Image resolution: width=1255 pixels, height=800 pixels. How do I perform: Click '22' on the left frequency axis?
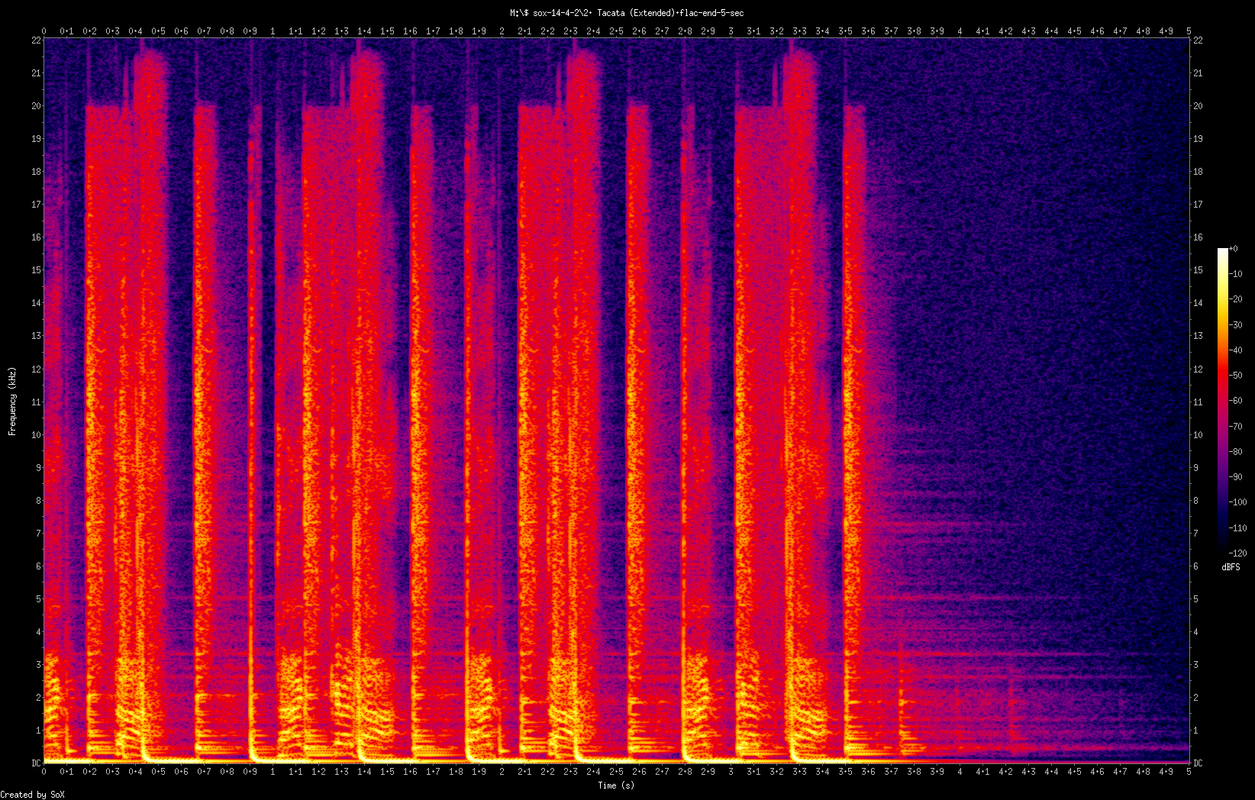35,40
